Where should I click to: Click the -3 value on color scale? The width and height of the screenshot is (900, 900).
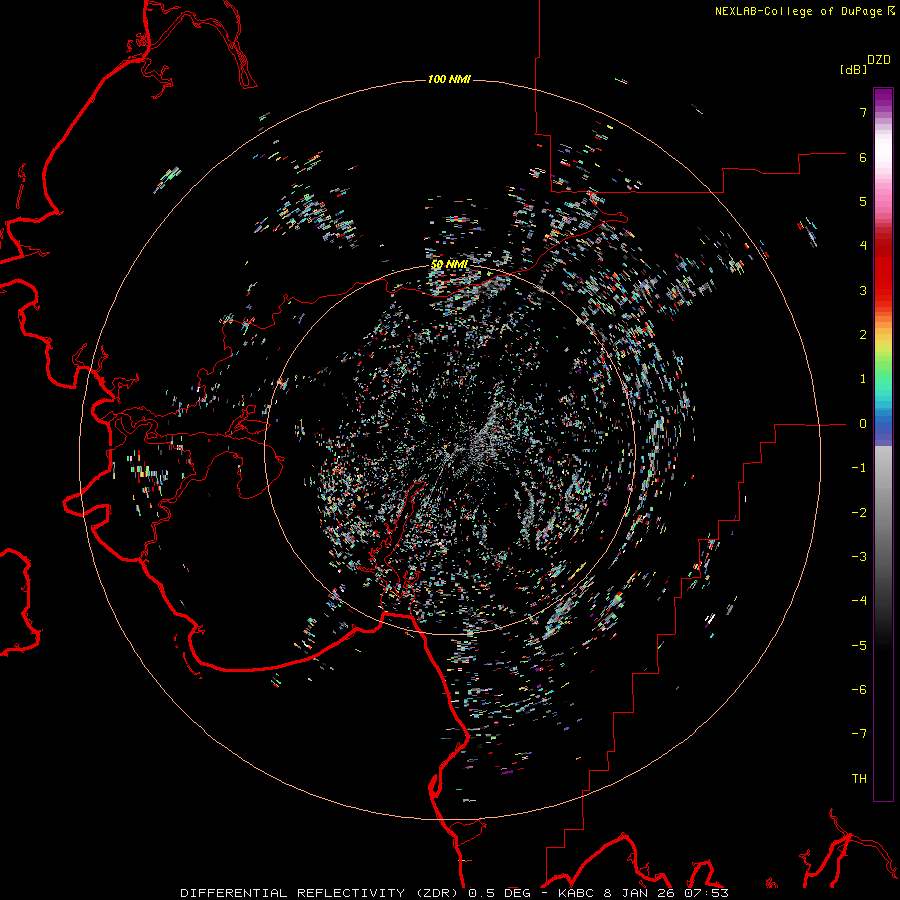pyautogui.click(x=859, y=557)
